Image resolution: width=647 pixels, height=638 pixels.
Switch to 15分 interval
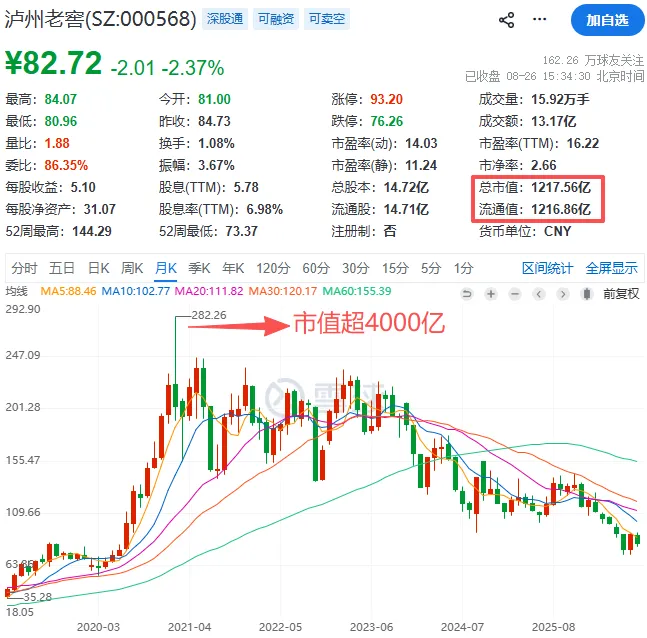pyautogui.click(x=395, y=268)
